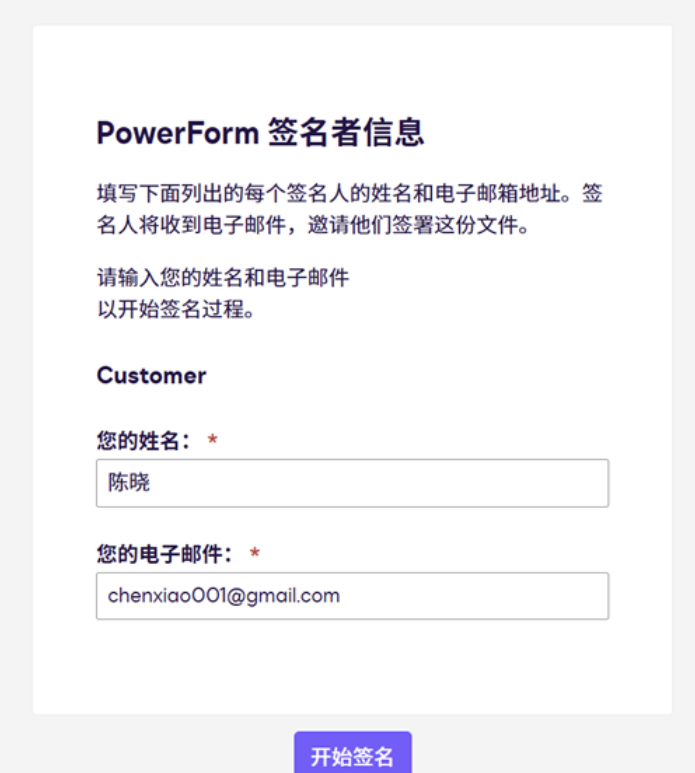The height and width of the screenshot is (773, 695).
Task: Click gray background left of 开始签名 button
Action: pos(150,750)
